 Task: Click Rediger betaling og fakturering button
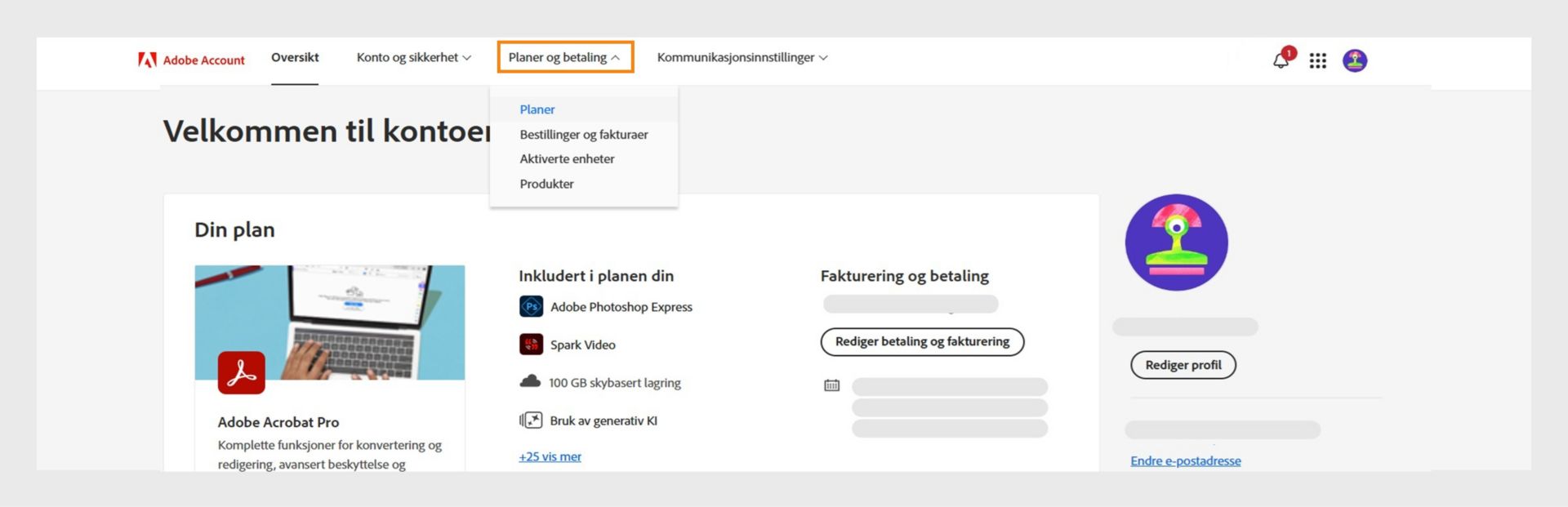click(922, 341)
